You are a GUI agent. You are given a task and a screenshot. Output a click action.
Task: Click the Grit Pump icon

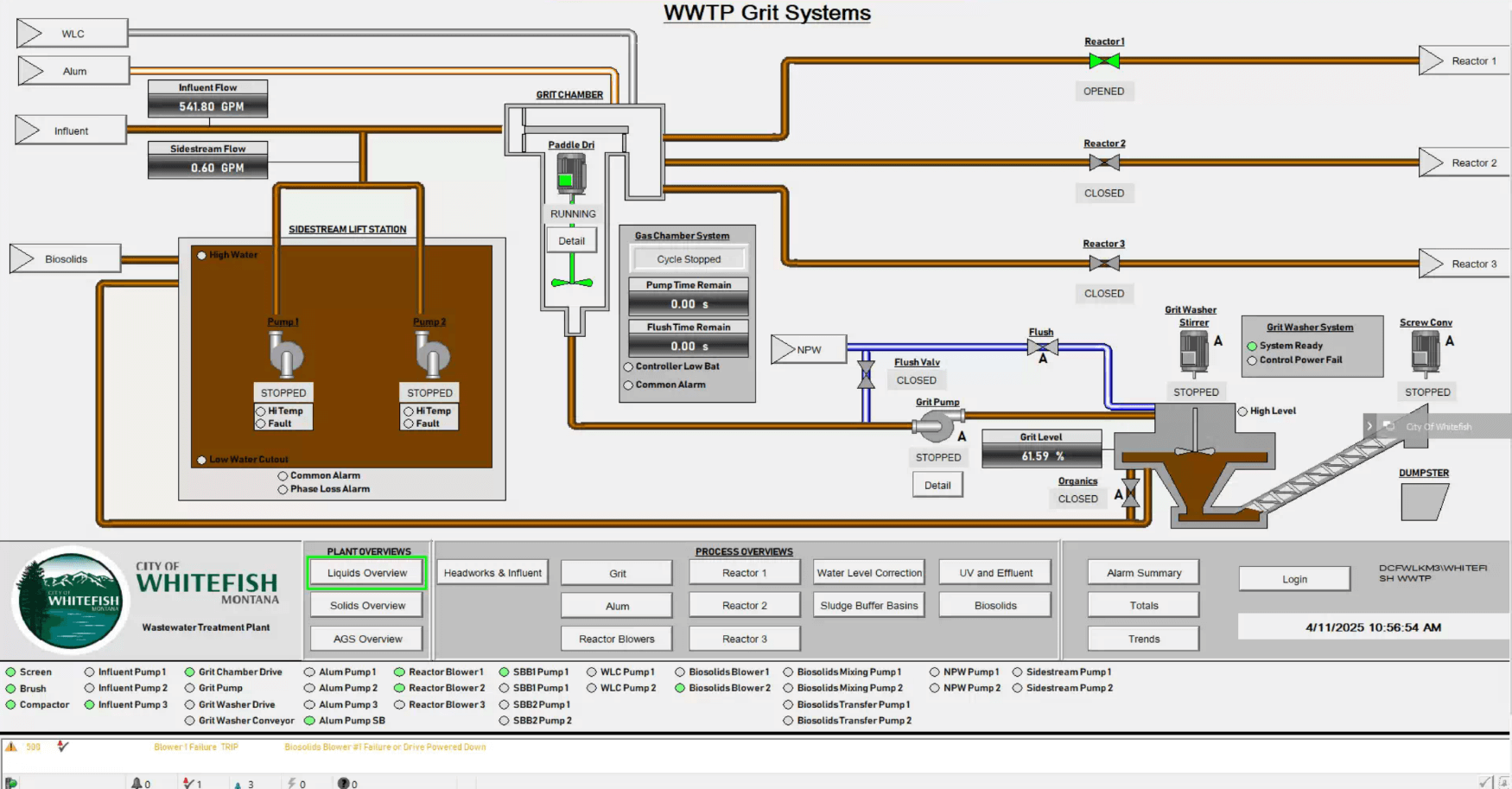[934, 425]
